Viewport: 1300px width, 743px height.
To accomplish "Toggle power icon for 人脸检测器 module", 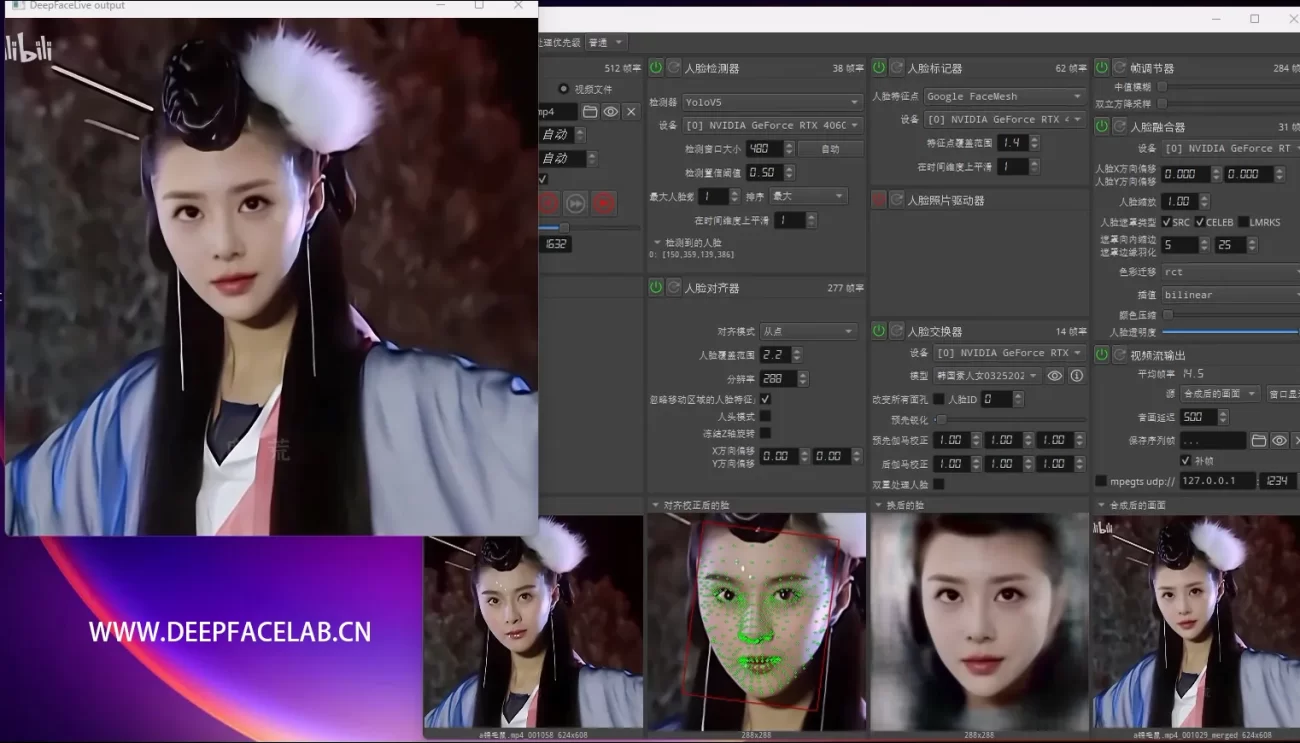I will click(656, 67).
